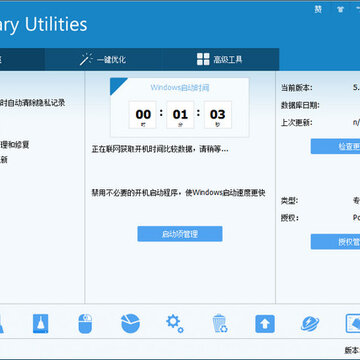This screenshot has height=360, width=360.
Task: Click the 当前版本 label
Action: click(x=297, y=88)
